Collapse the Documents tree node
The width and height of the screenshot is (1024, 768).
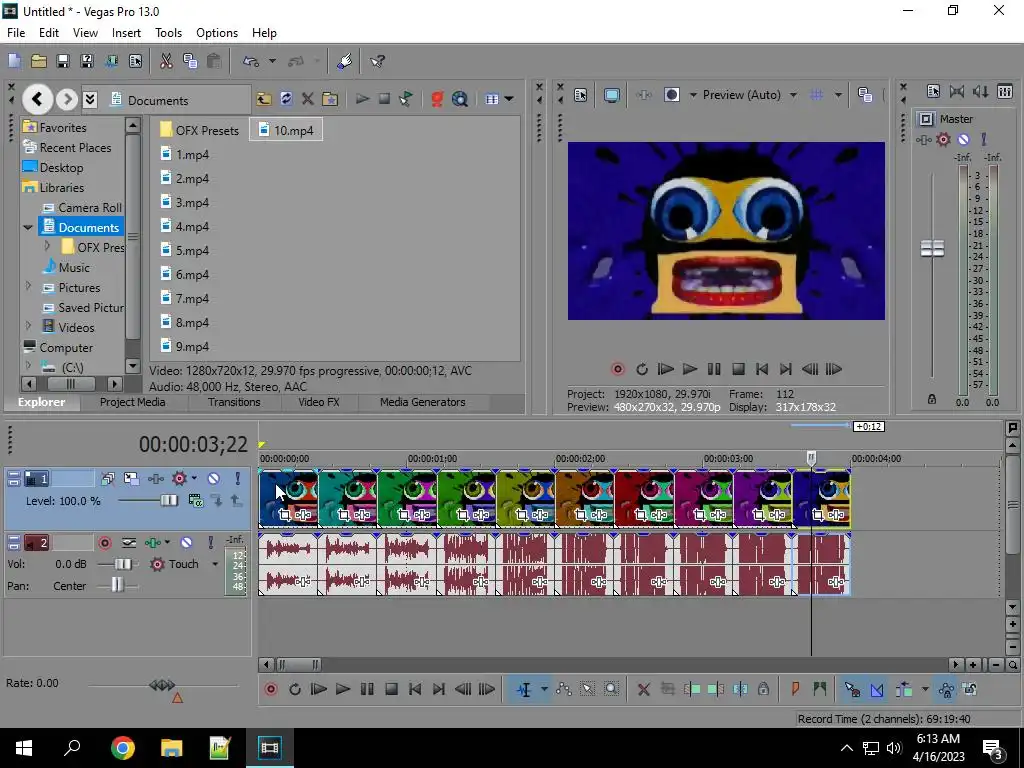pos(27,227)
